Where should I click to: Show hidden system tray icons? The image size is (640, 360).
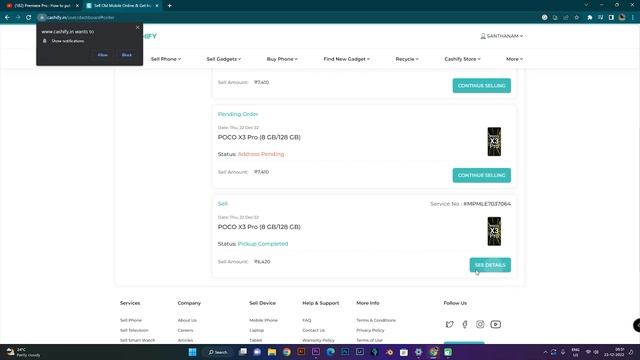click(x=545, y=352)
